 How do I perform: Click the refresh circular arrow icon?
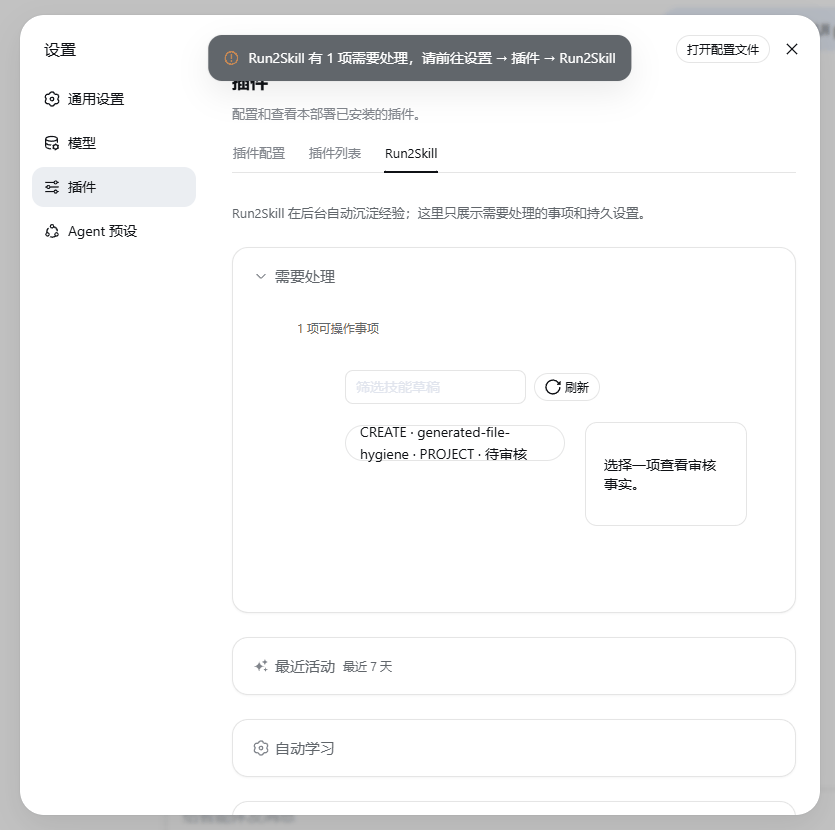pyautogui.click(x=553, y=387)
